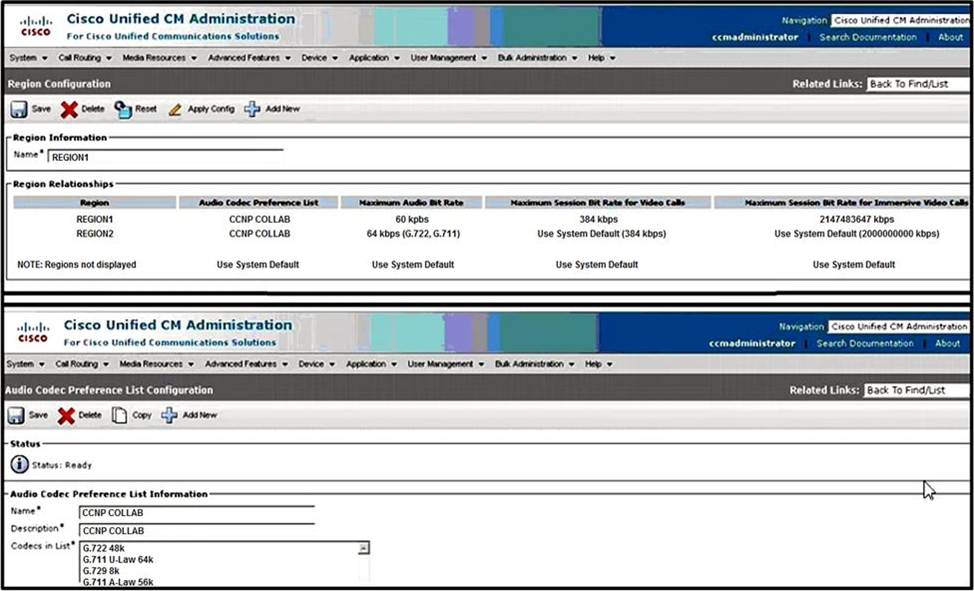The image size is (974, 591).
Task: Open Related Links dropdown in Region Configuration
Action: coord(918,84)
